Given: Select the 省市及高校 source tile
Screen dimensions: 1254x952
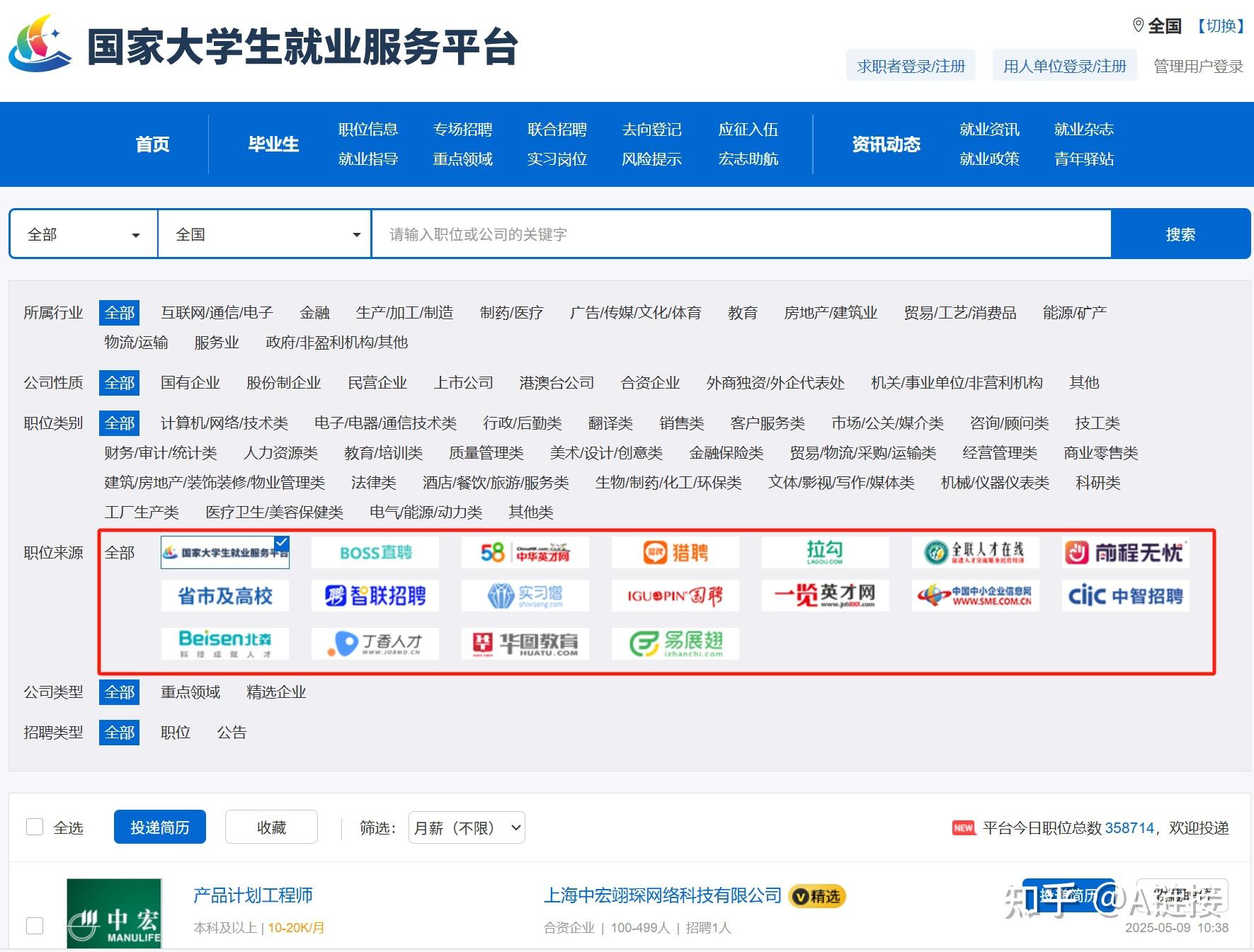Looking at the screenshot, I should [x=225, y=596].
